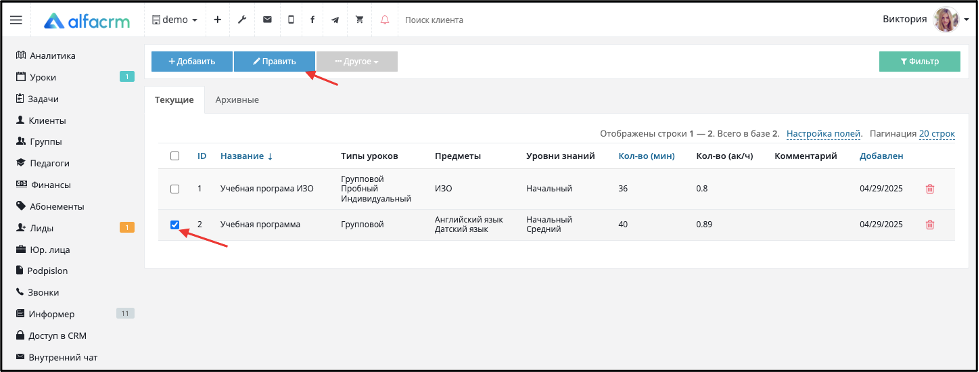
Task: Open the wrench settings icon
Action: pyautogui.click(x=242, y=19)
